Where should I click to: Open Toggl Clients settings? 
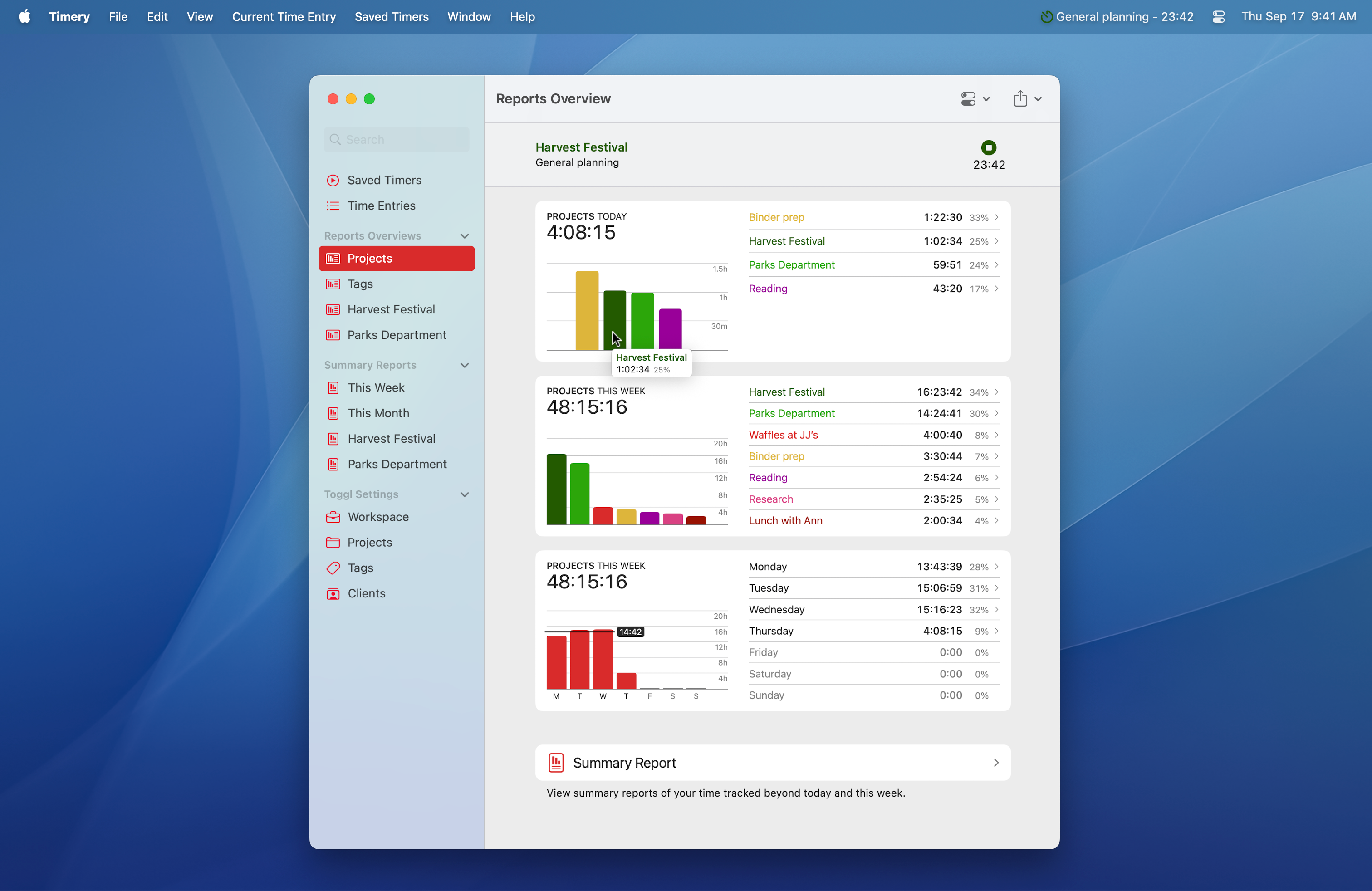(x=396, y=593)
